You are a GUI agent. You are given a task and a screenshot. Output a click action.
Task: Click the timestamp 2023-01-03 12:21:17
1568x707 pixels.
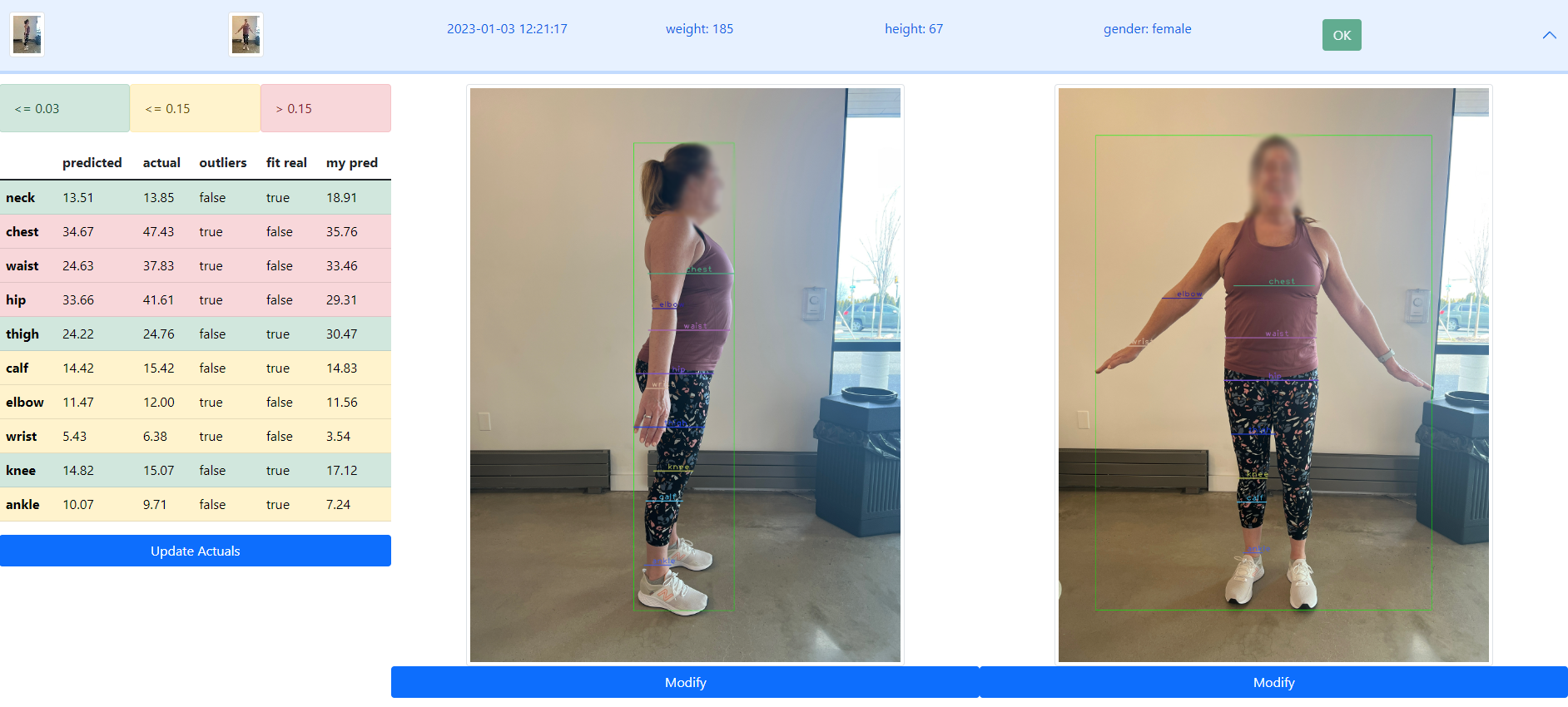pyautogui.click(x=507, y=29)
